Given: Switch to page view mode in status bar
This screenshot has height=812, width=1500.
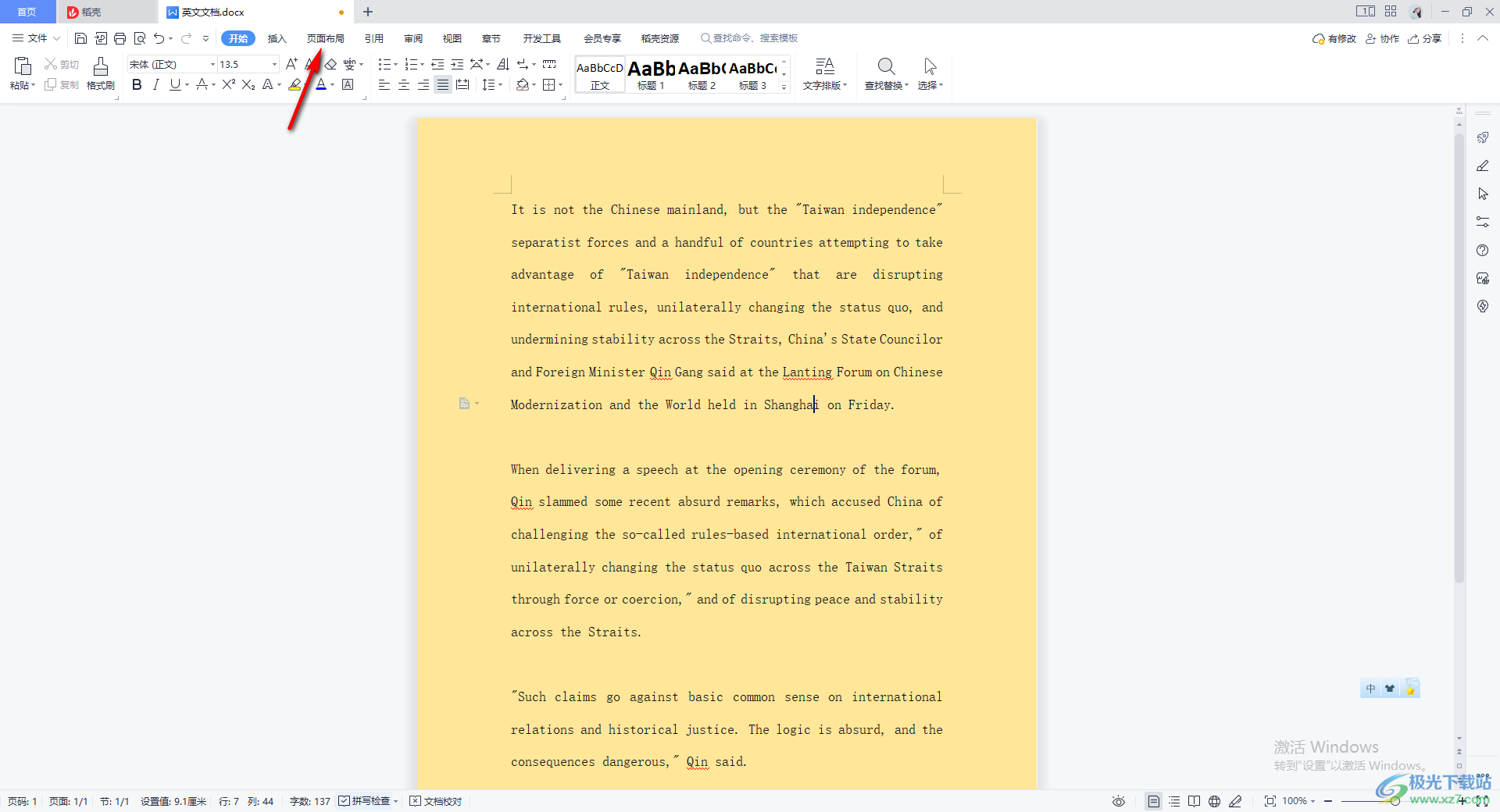Looking at the screenshot, I should 1153,801.
